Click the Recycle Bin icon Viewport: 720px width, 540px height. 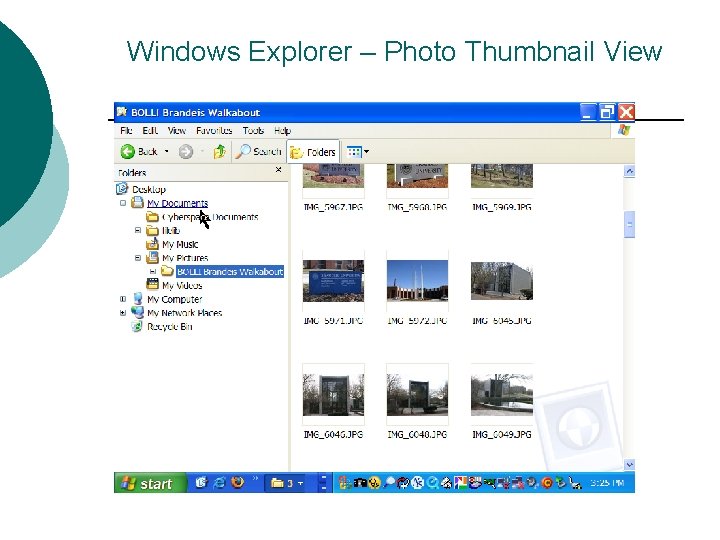pyautogui.click(x=137, y=326)
